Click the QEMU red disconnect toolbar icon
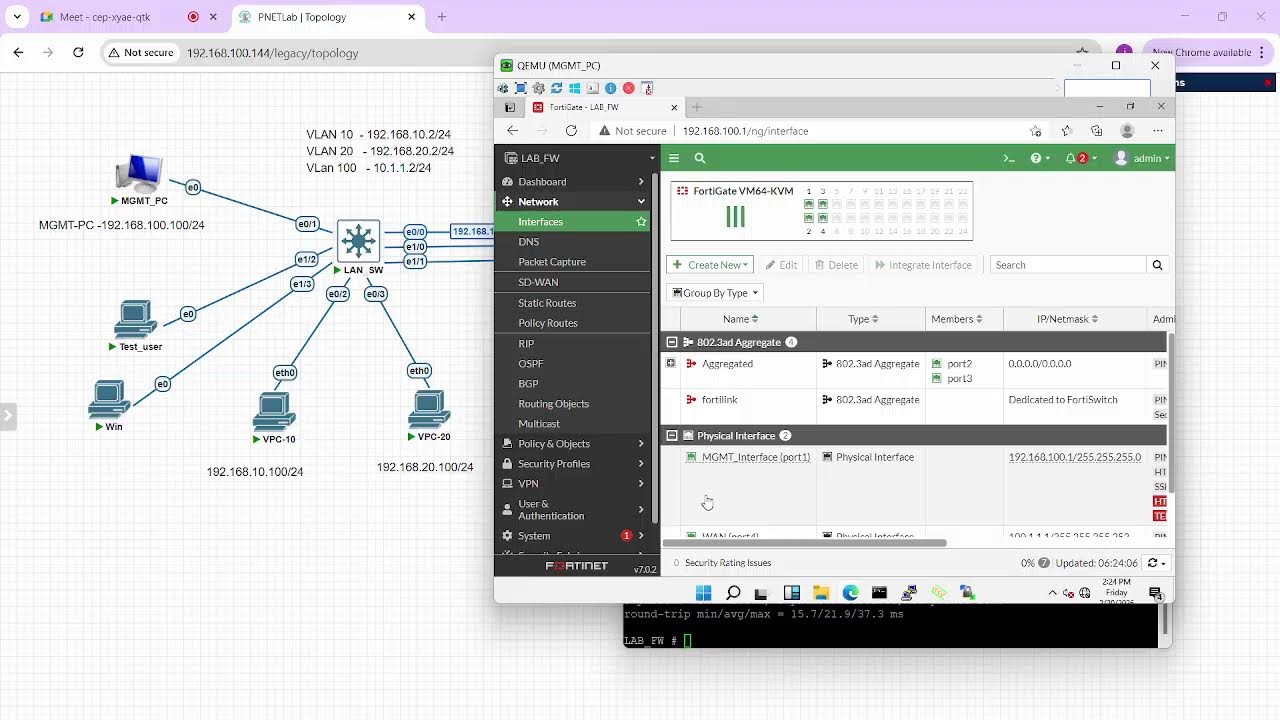This screenshot has height=720, width=1280. pos(628,88)
